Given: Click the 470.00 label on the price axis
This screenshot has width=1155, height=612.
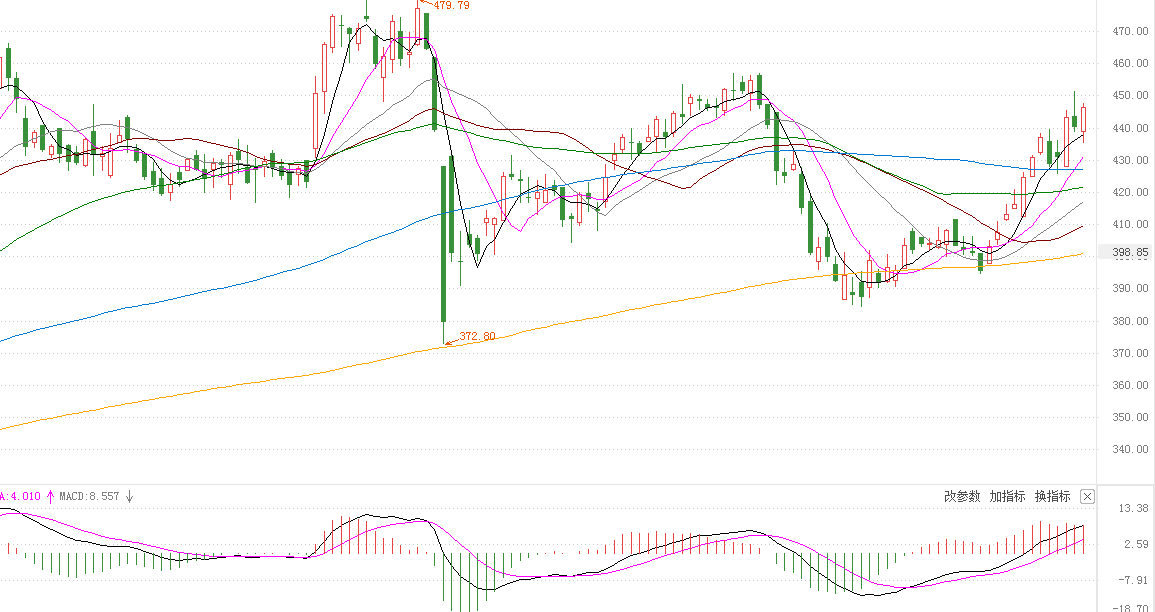Looking at the screenshot, I should click(1129, 32).
